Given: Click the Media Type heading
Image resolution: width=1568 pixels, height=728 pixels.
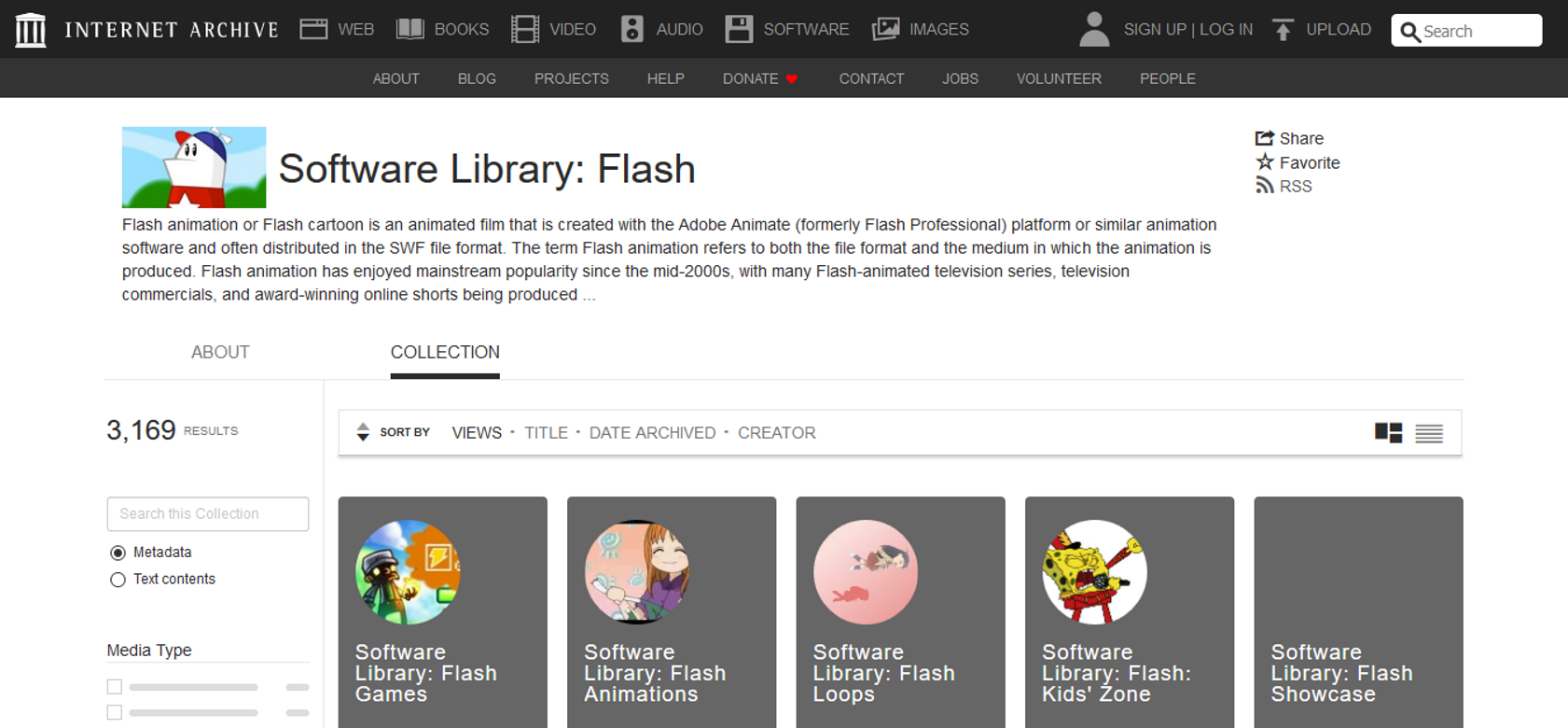Looking at the screenshot, I should tap(149, 651).
